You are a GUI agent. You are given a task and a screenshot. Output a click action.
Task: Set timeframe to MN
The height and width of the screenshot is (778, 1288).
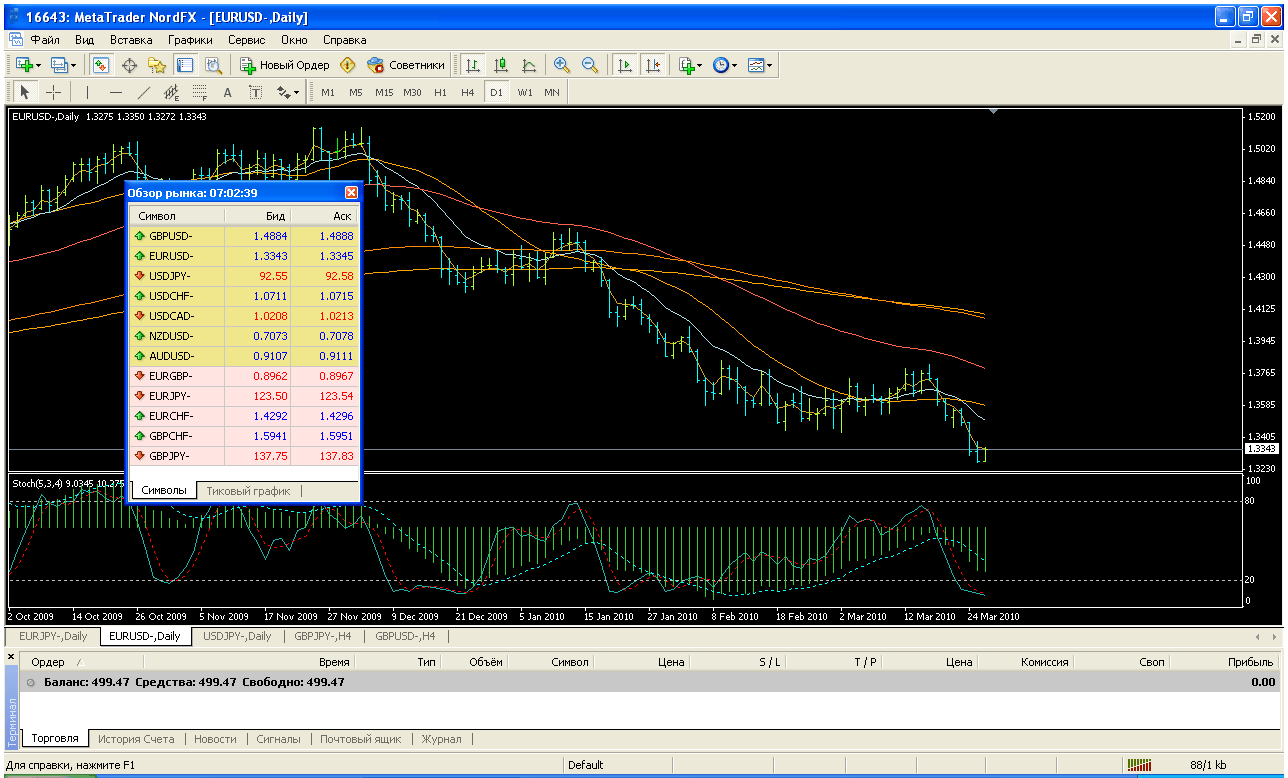tap(552, 92)
